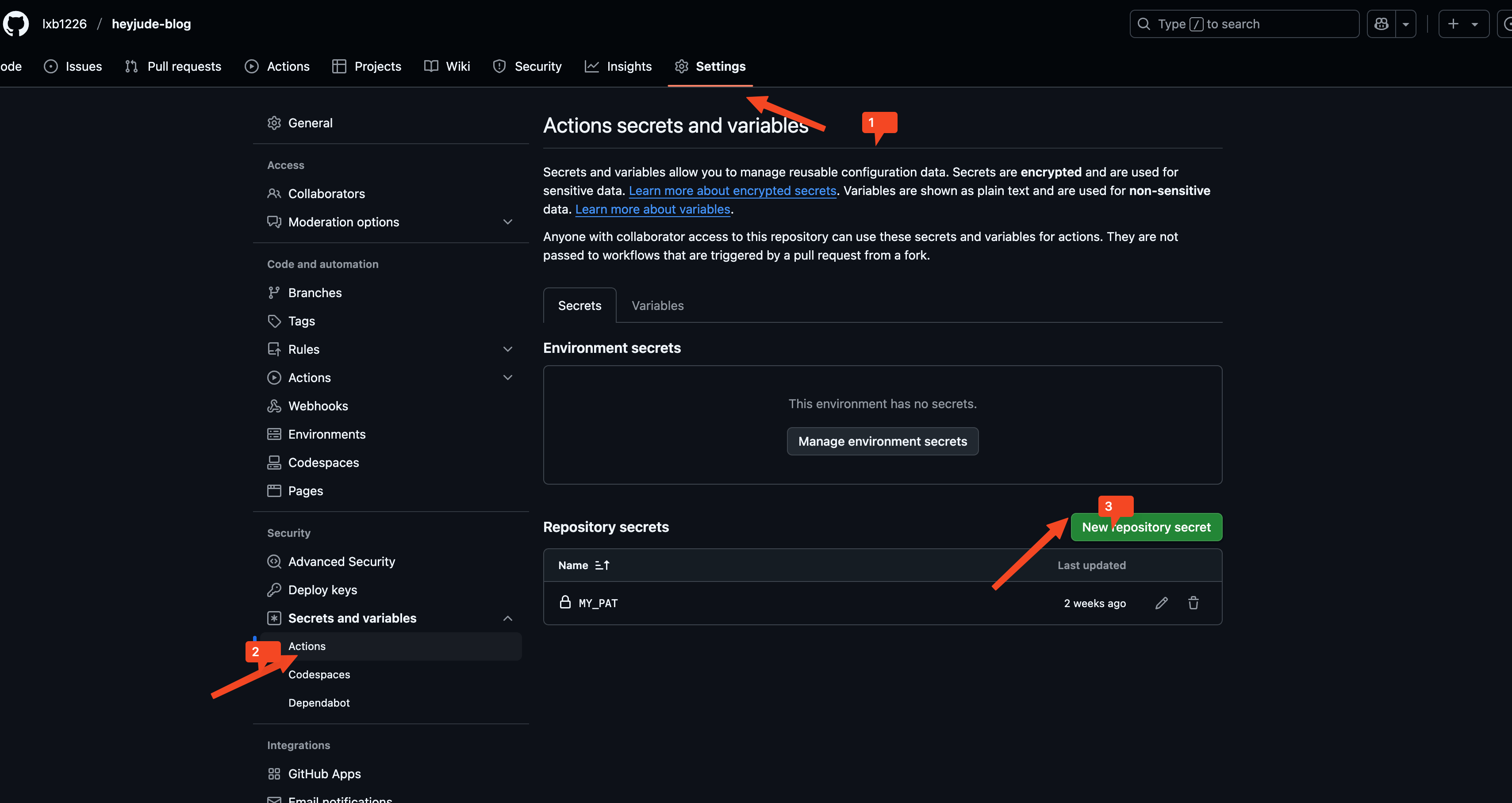Collapse the Secrets and variables chevron
The image size is (1512, 803).
click(508, 618)
